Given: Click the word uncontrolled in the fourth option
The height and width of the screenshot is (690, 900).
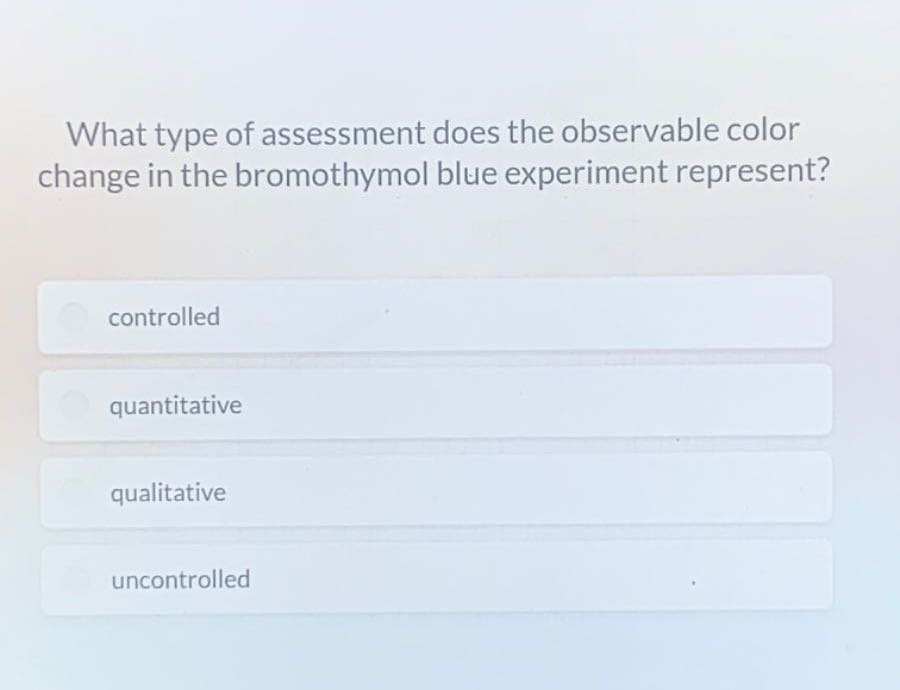Looking at the screenshot, I should 181,579.
